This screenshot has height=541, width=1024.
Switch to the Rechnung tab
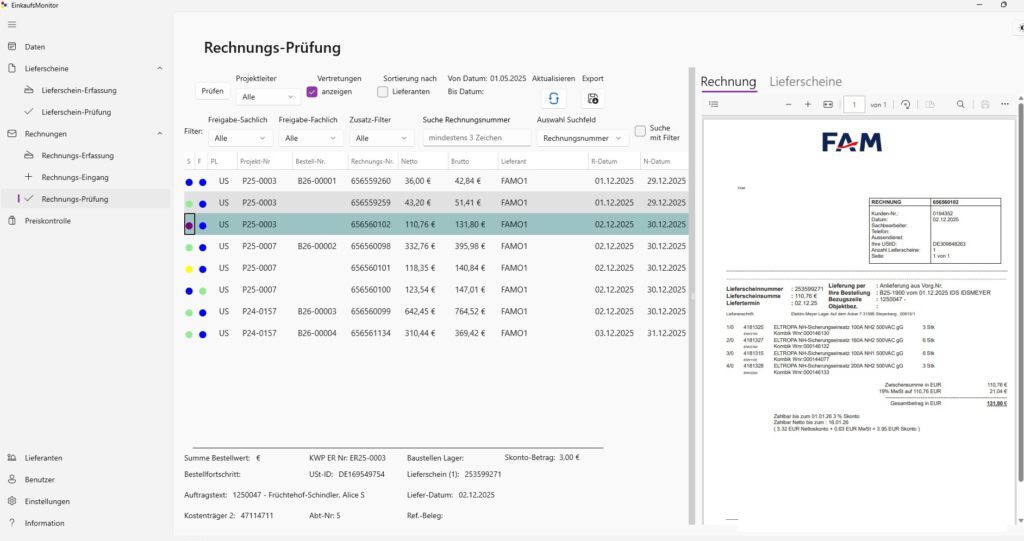728,82
